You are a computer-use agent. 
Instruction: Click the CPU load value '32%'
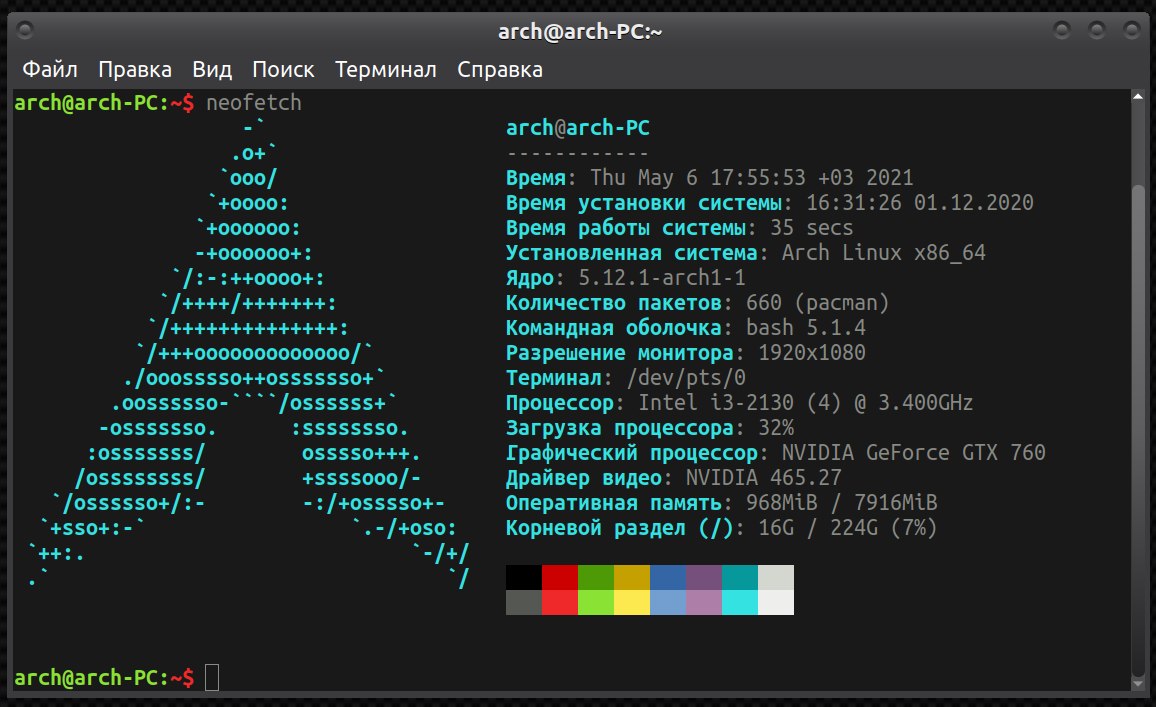776,428
